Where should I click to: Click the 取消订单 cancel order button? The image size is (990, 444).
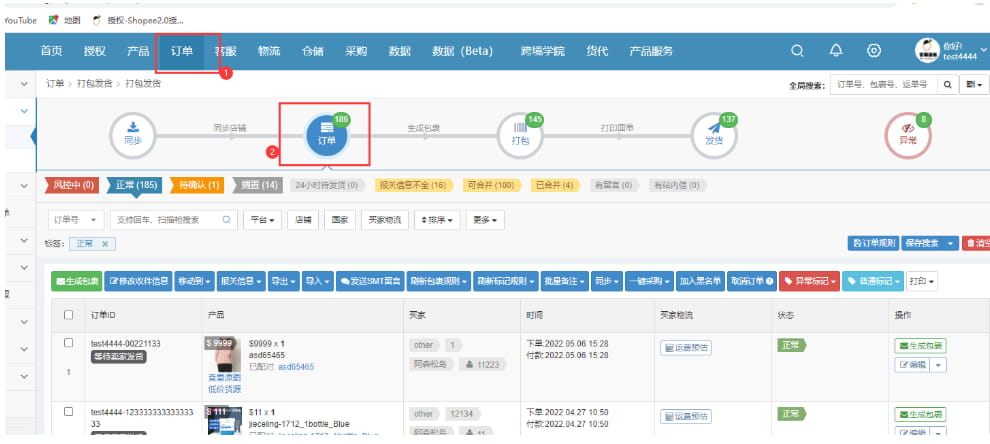752,282
